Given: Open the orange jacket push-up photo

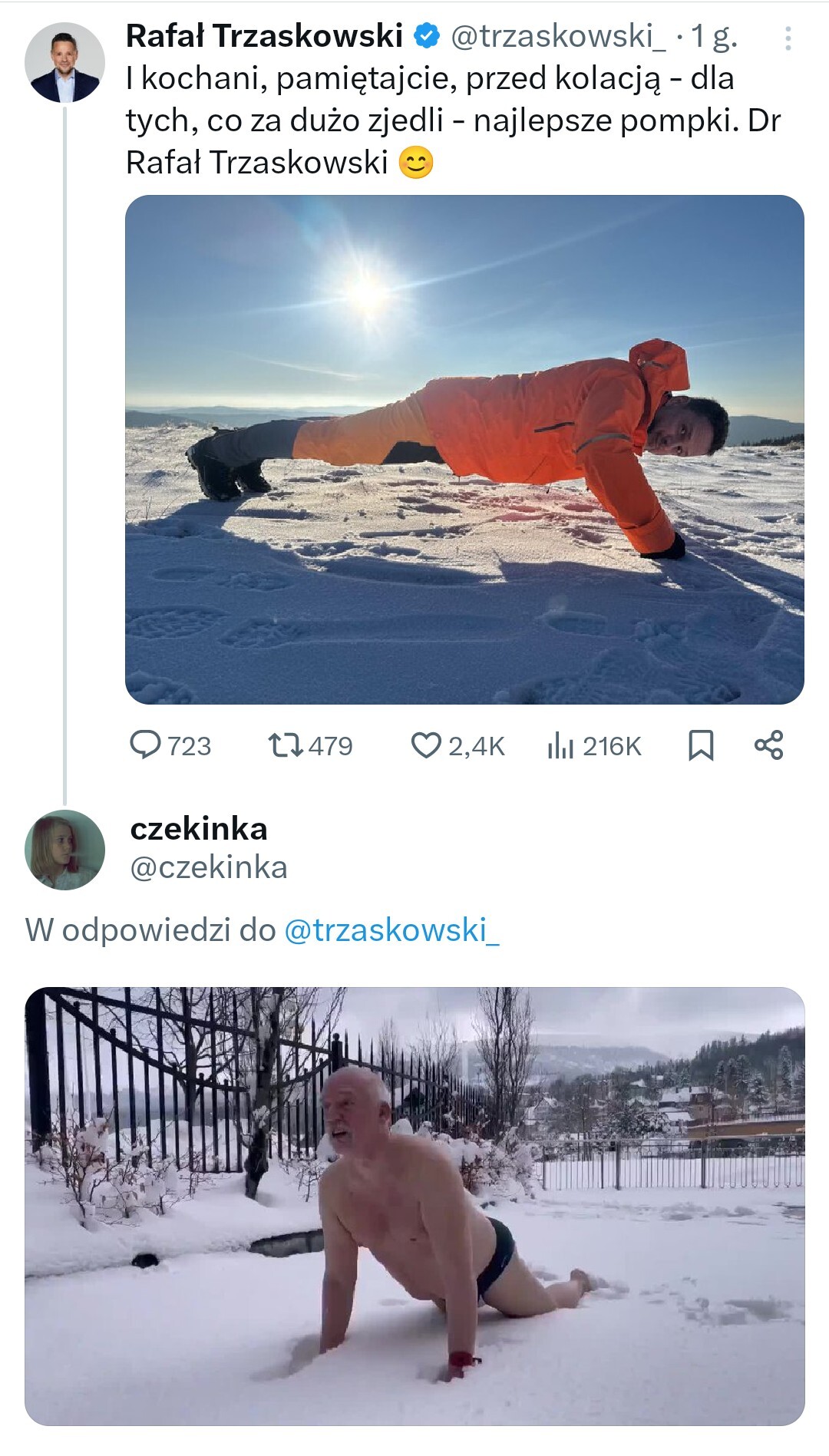Looking at the screenshot, I should [464, 450].
